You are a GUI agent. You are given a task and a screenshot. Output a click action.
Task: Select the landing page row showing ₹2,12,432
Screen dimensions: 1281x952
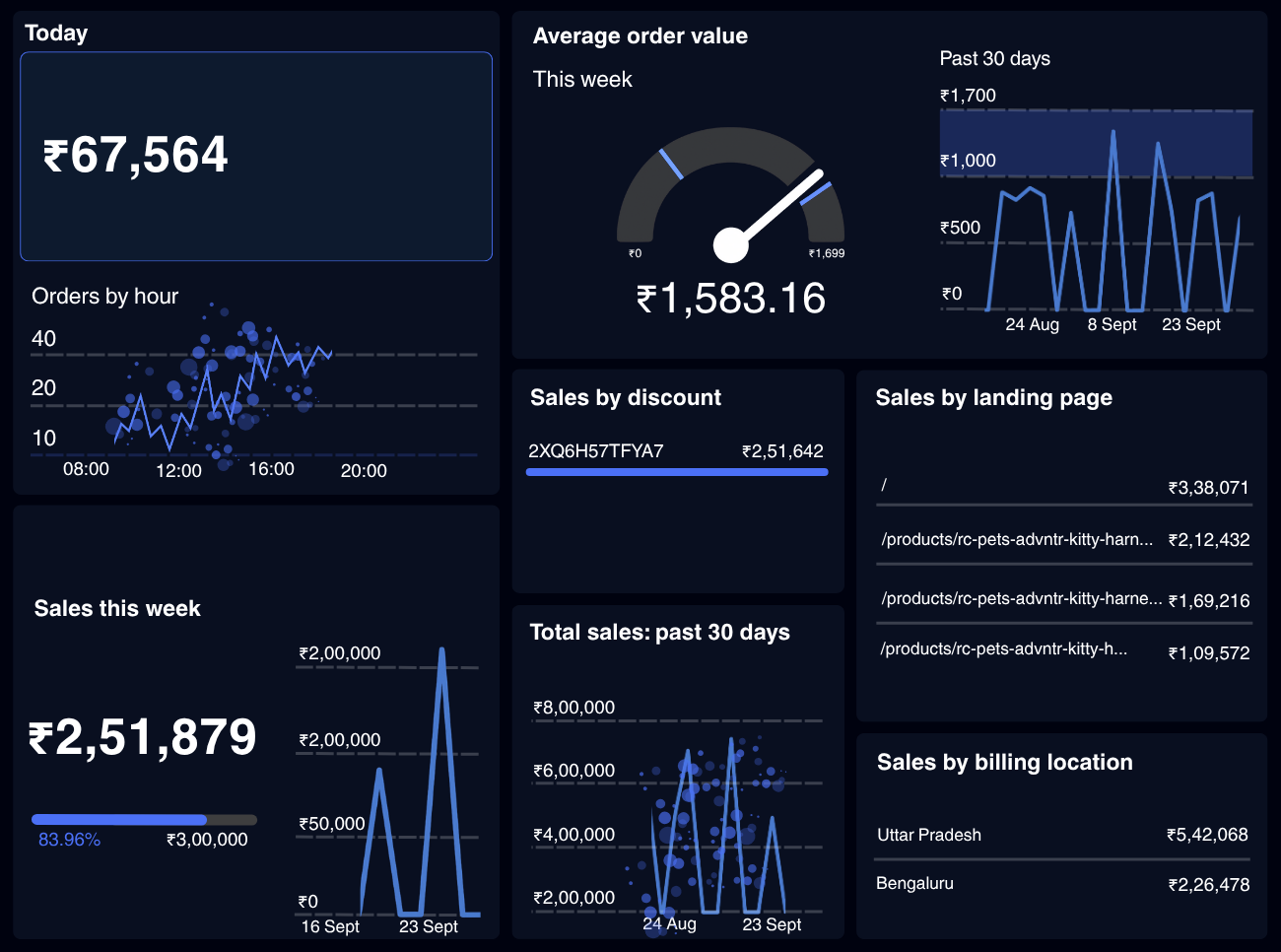click(x=1064, y=540)
